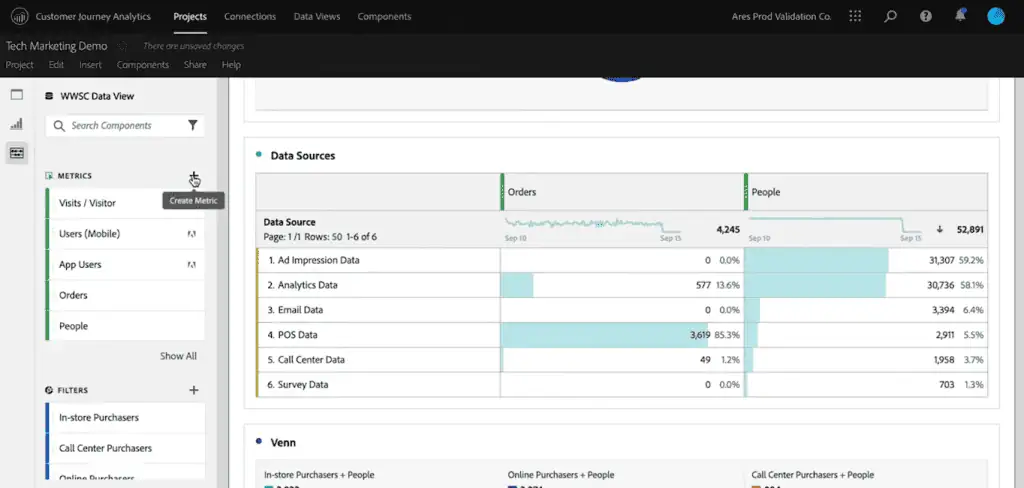Open the Edit menu
Viewport: 1024px width, 488px height.
point(56,65)
